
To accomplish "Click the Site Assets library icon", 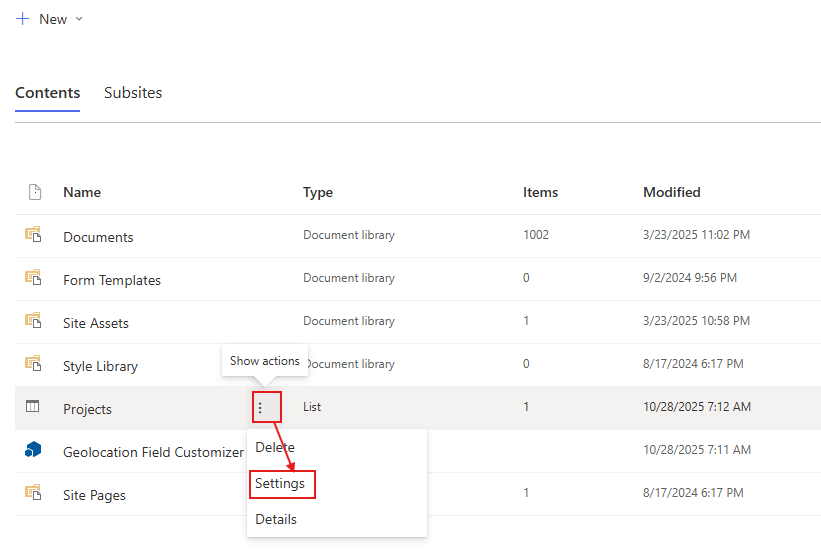I will [33, 321].
